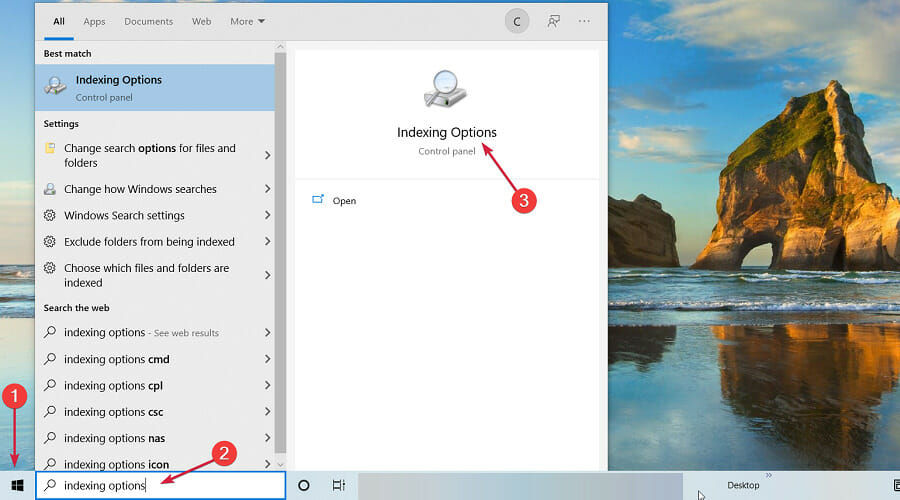The image size is (900, 500).
Task: Open the feedback icon in search header
Action: tap(553, 21)
